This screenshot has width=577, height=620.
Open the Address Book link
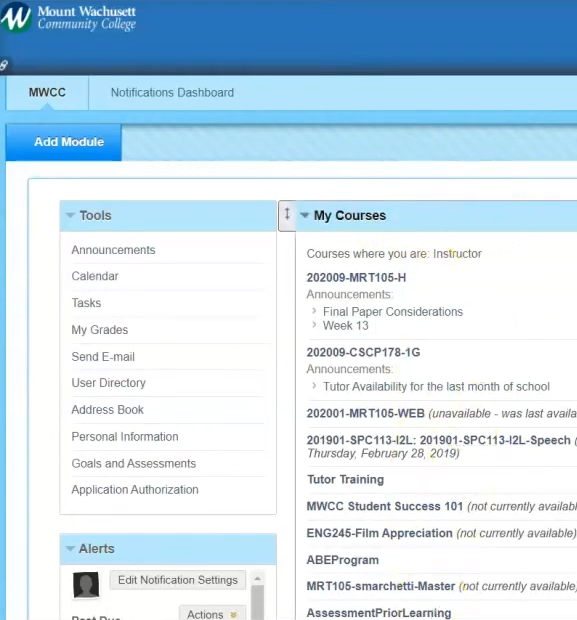[108, 410]
